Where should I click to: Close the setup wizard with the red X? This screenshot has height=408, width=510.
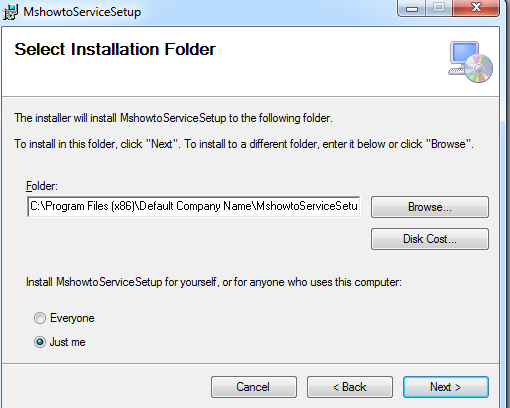[476, 8]
